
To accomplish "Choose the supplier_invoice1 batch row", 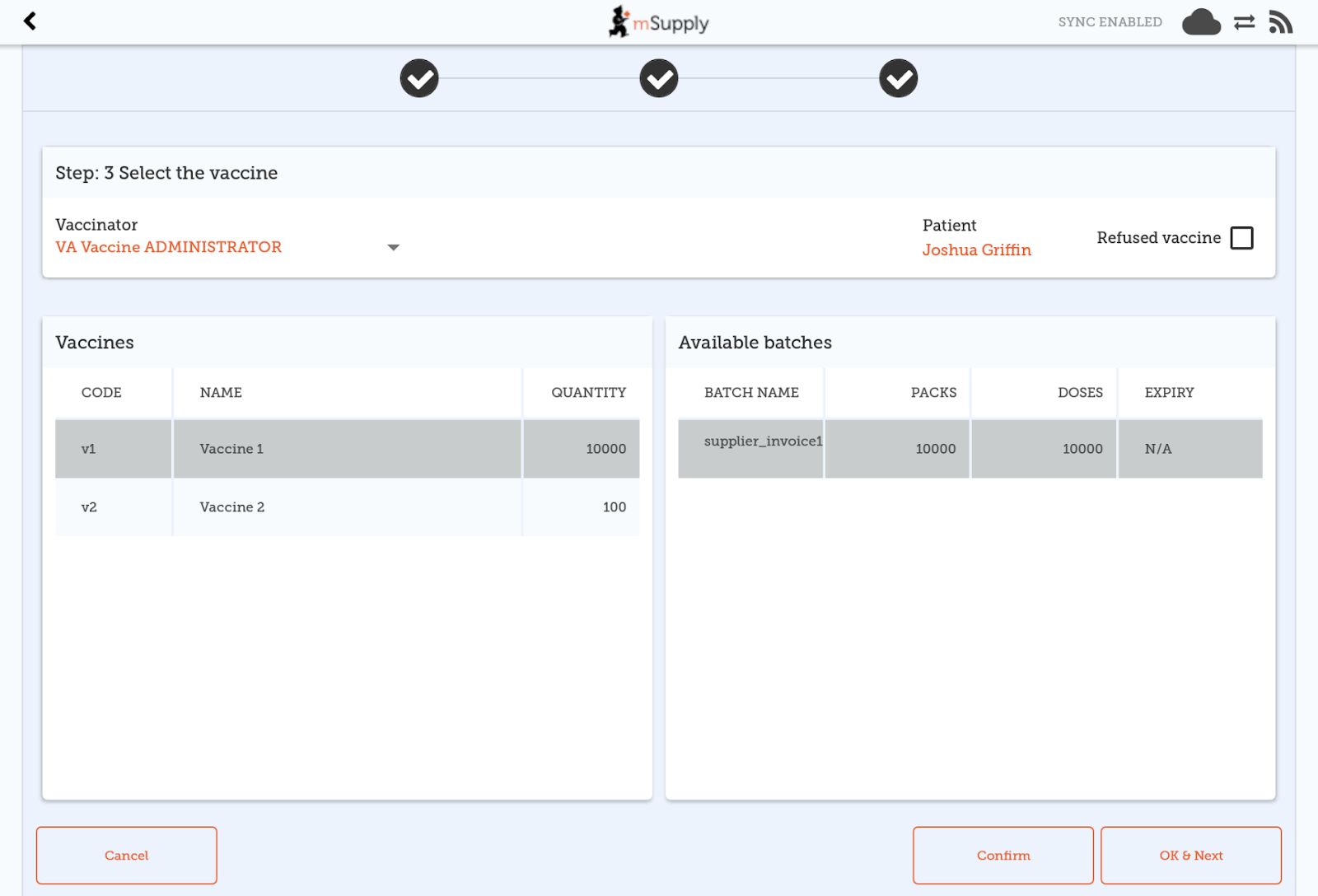I will (970, 449).
